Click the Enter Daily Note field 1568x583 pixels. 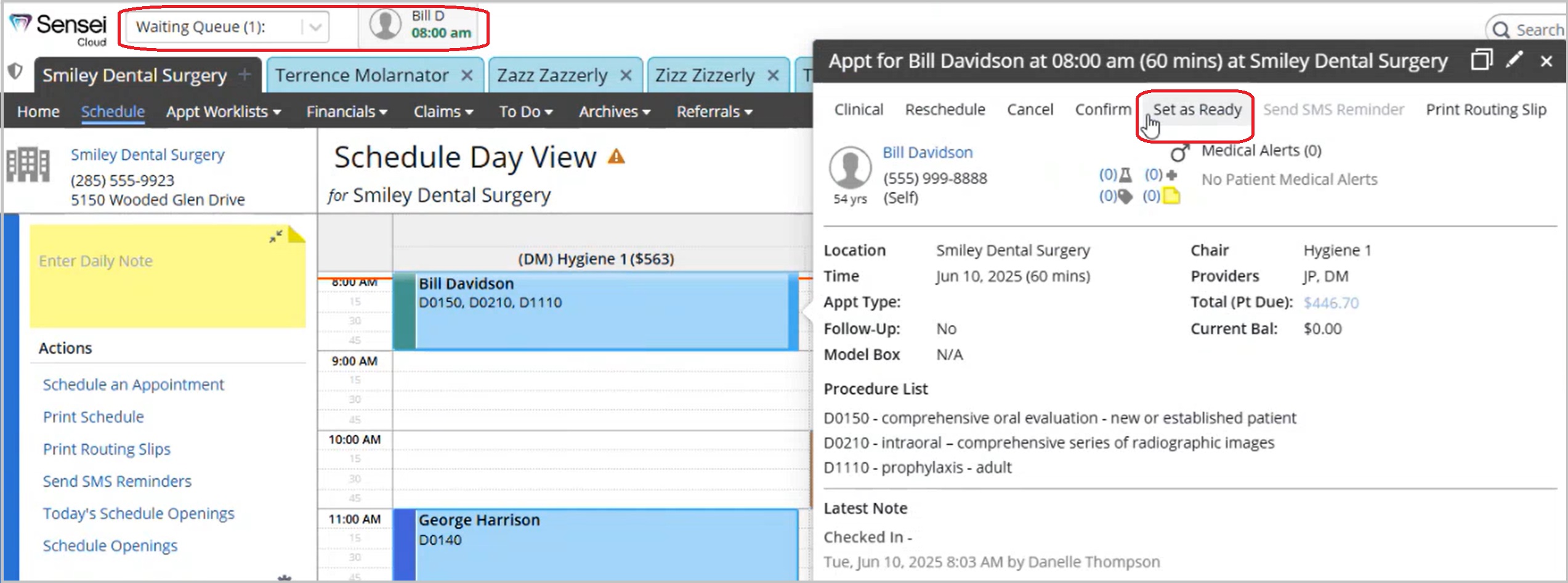click(x=168, y=276)
